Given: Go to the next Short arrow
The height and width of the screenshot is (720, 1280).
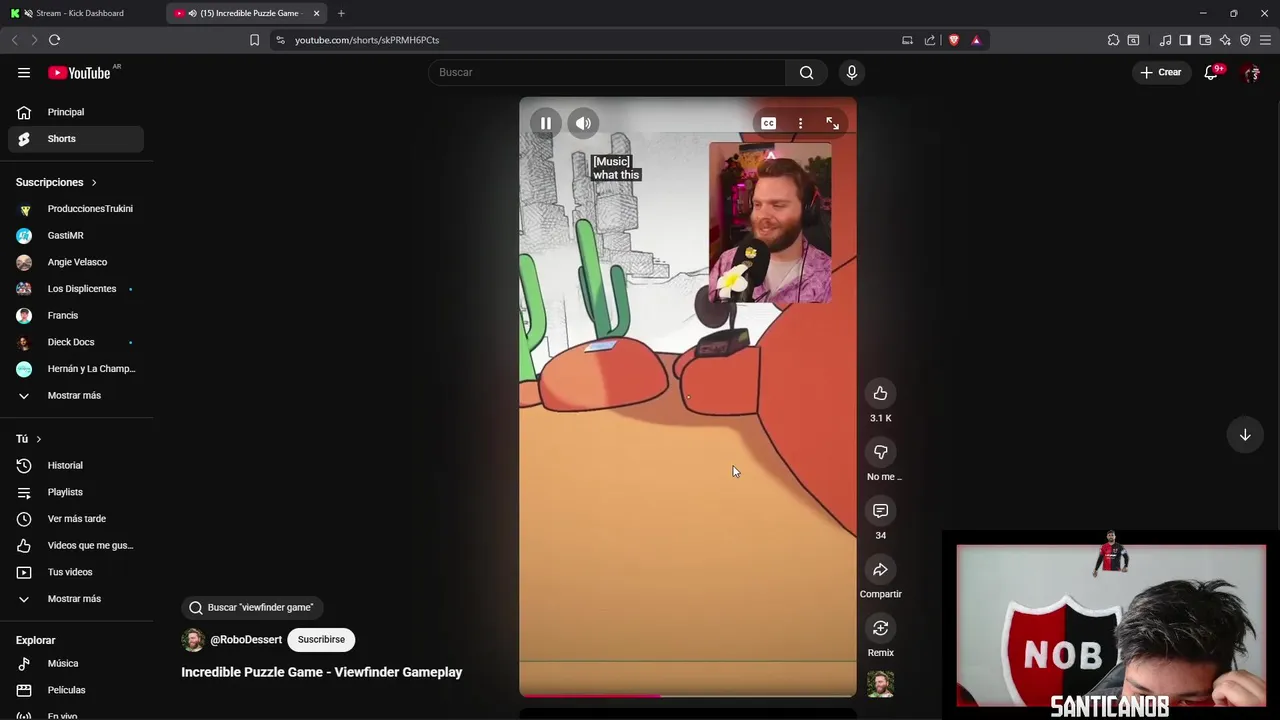Looking at the screenshot, I should 1245,435.
